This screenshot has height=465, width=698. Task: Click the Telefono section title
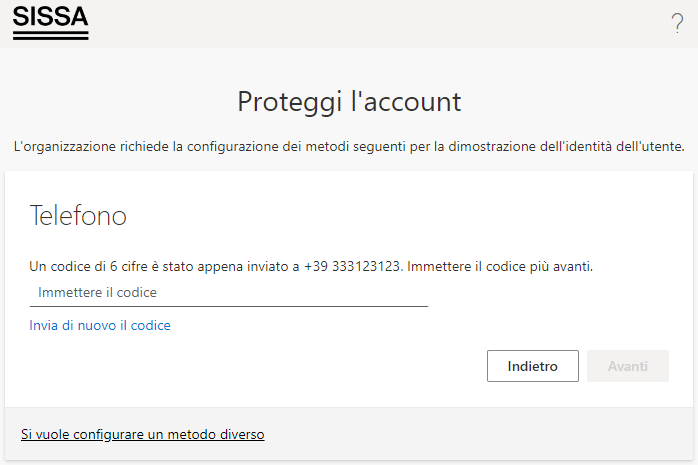[78, 215]
